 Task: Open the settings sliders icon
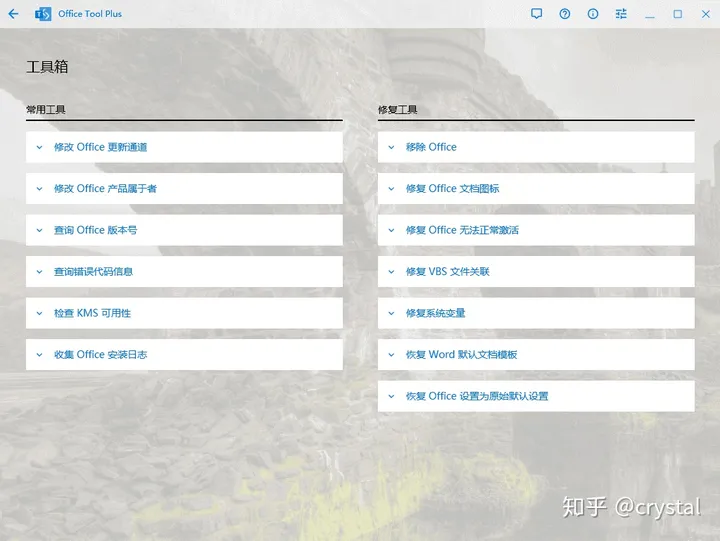[621, 14]
